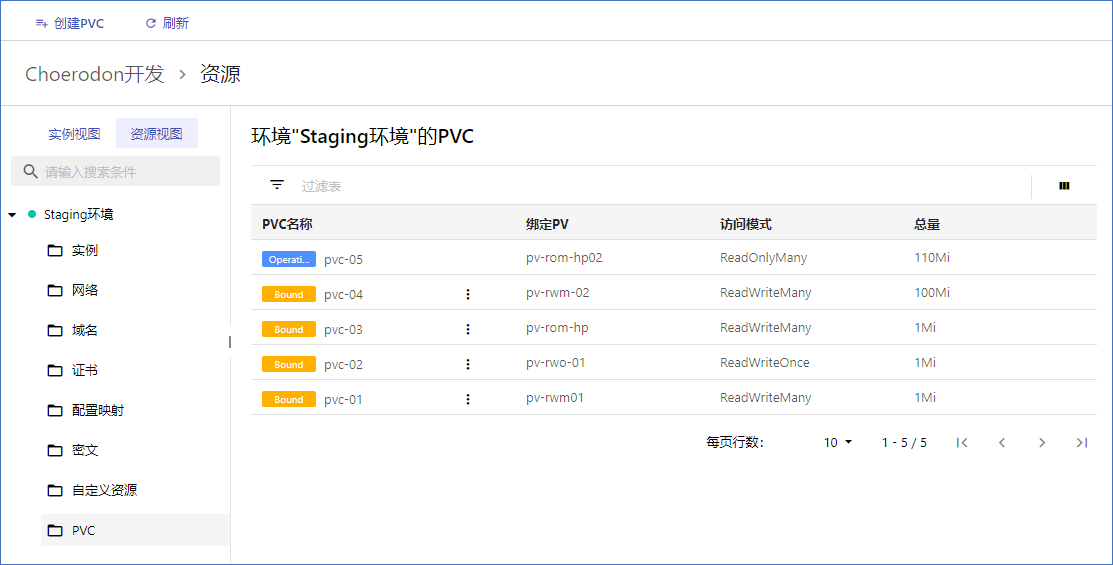Click the 创建PVC button
The height and width of the screenshot is (565, 1113).
coord(70,23)
